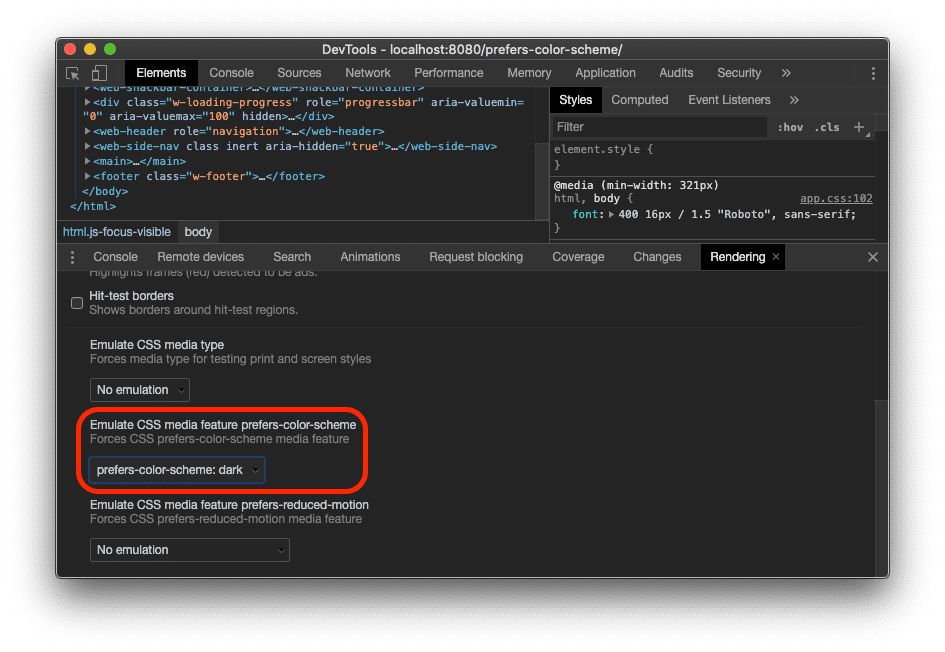The image size is (945, 652).
Task: Open the overflow tabs chevron in main toolbar
Action: [786, 72]
